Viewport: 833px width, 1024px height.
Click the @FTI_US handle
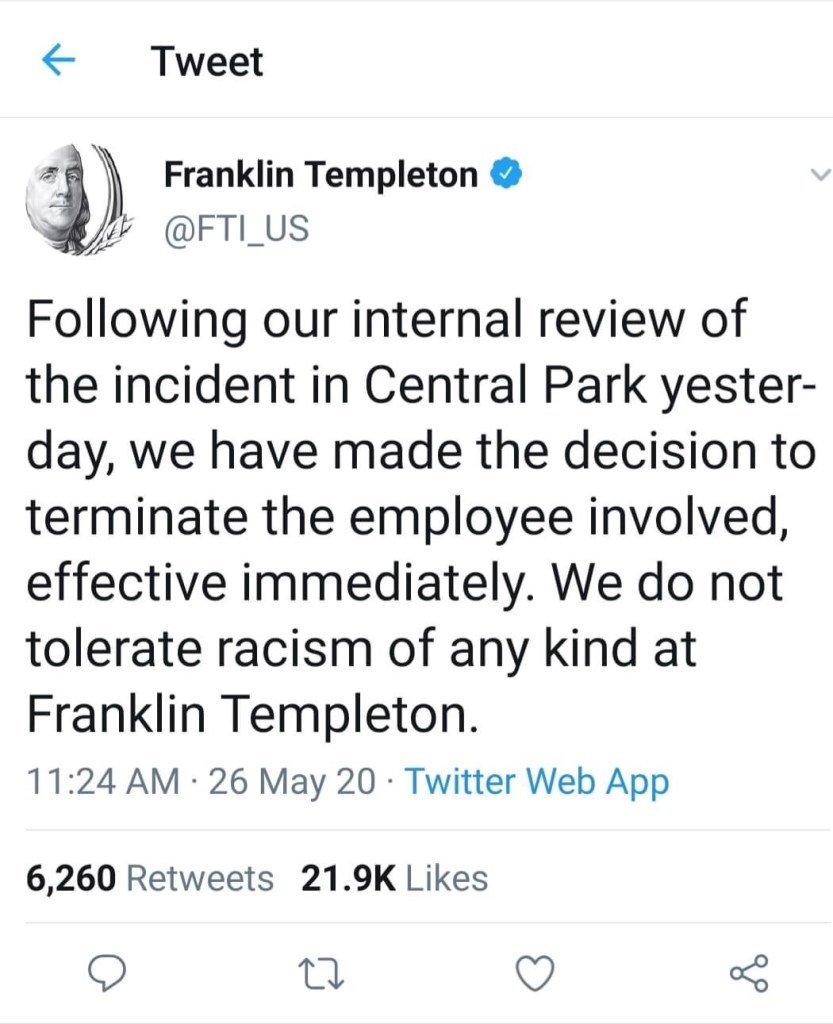pos(236,228)
